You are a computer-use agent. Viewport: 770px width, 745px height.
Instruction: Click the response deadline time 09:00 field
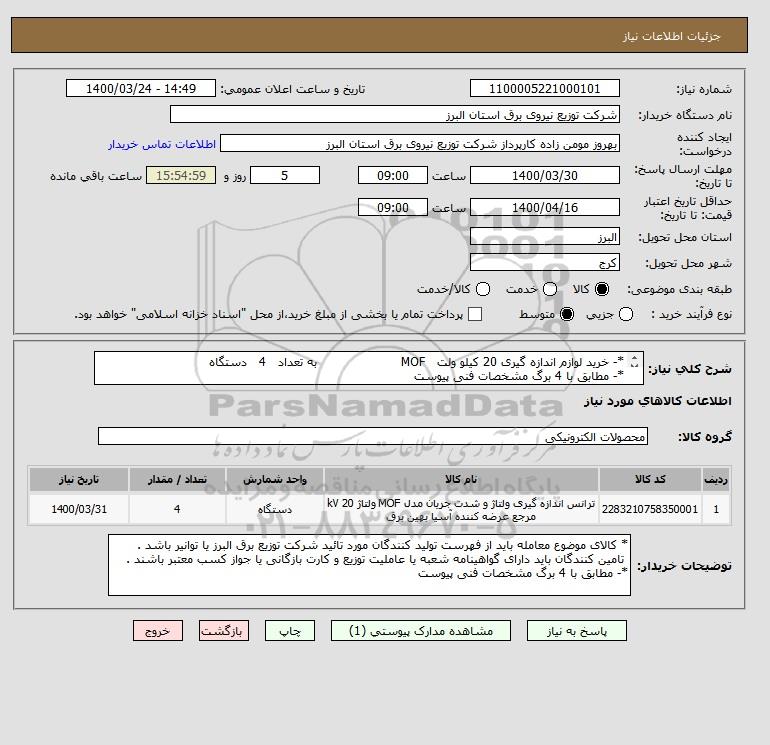pyautogui.click(x=393, y=175)
